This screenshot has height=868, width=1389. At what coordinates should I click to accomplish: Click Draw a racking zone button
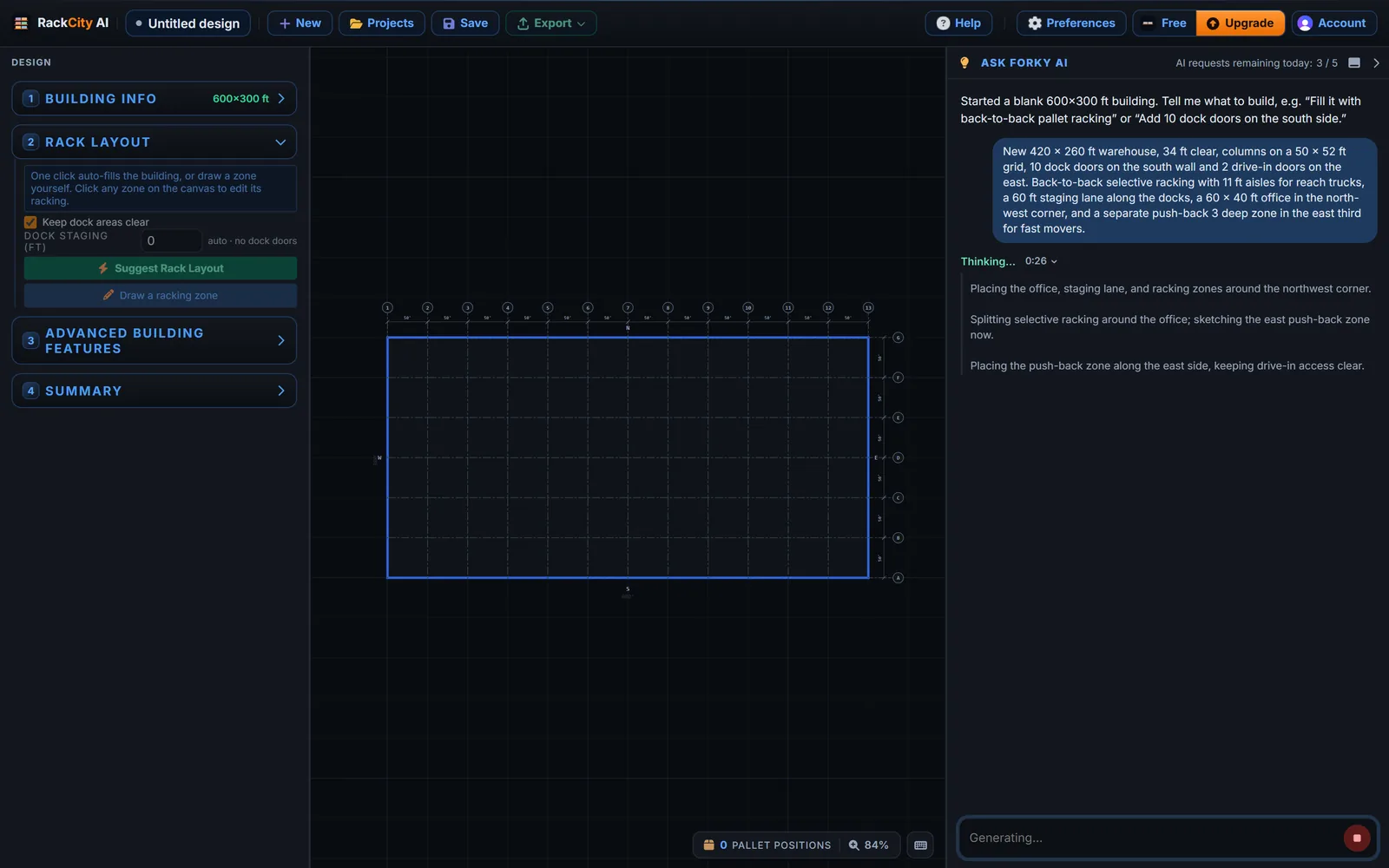tap(161, 296)
